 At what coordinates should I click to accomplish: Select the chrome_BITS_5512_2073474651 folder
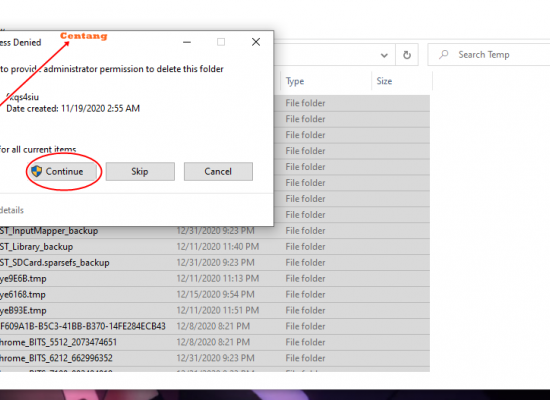[x=215, y=342]
